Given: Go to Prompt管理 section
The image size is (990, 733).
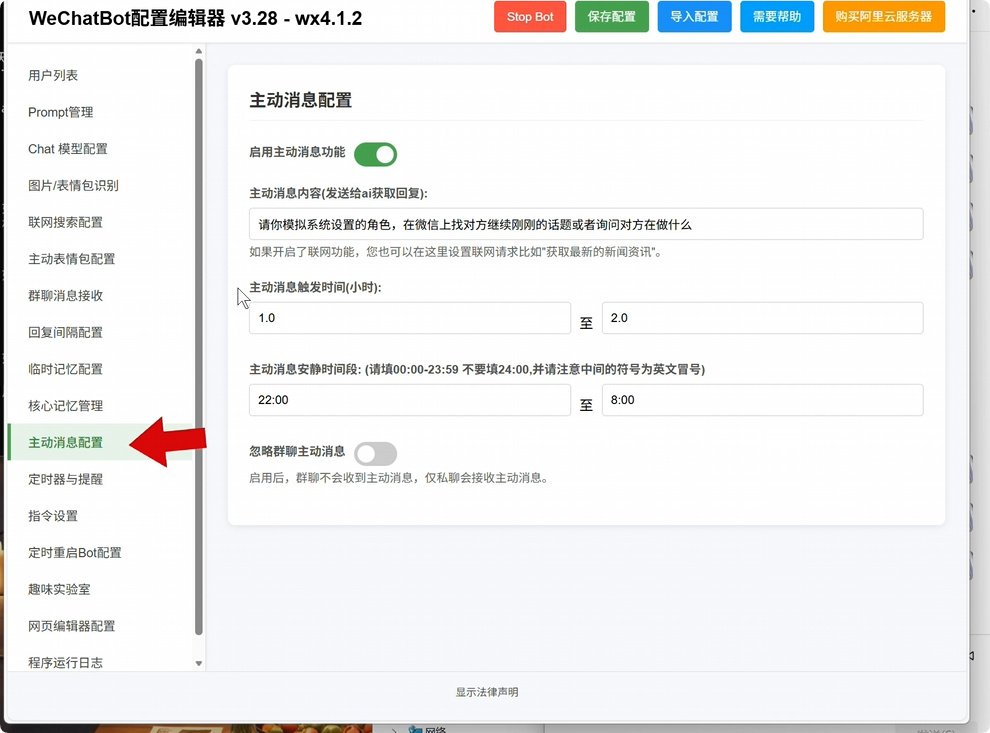Looking at the screenshot, I should (x=101, y=112).
